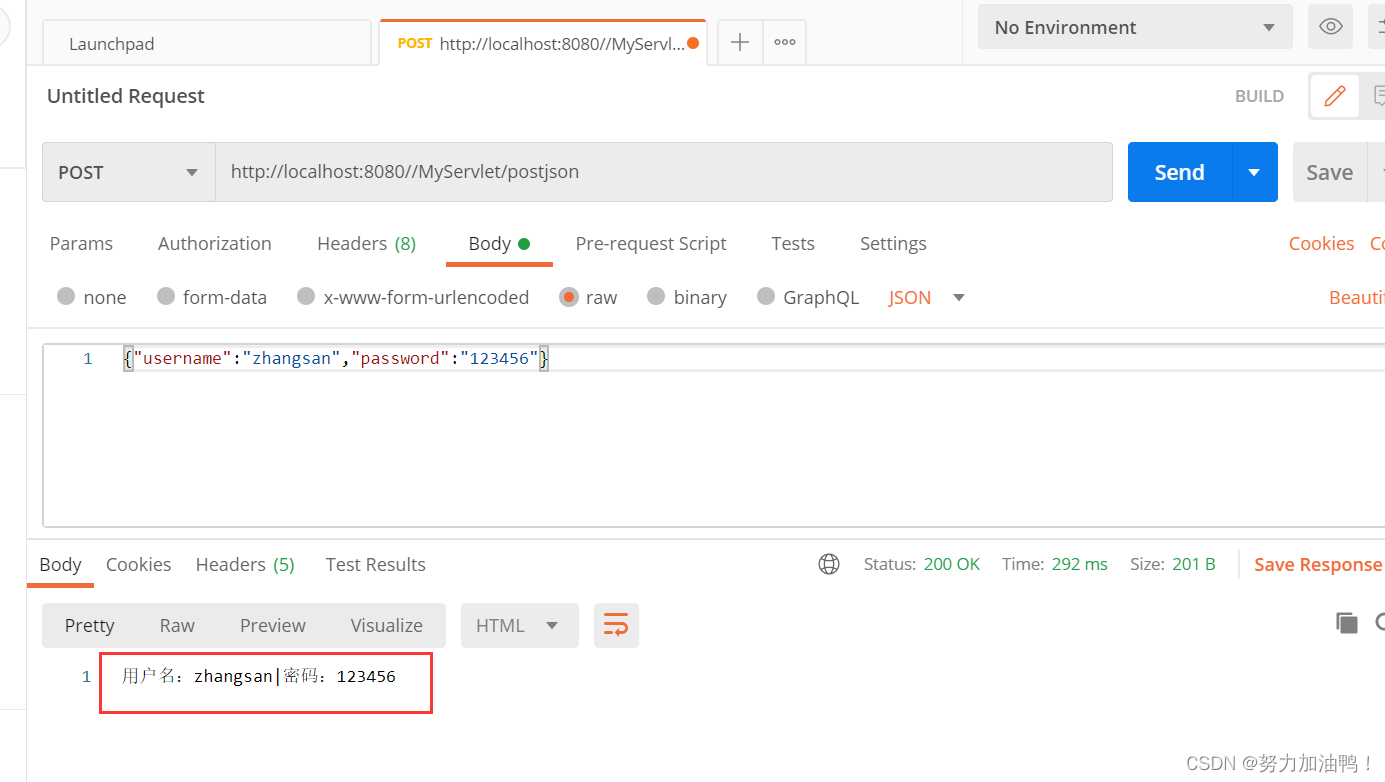
Task: Click the request URL input field
Action: (664, 172)
